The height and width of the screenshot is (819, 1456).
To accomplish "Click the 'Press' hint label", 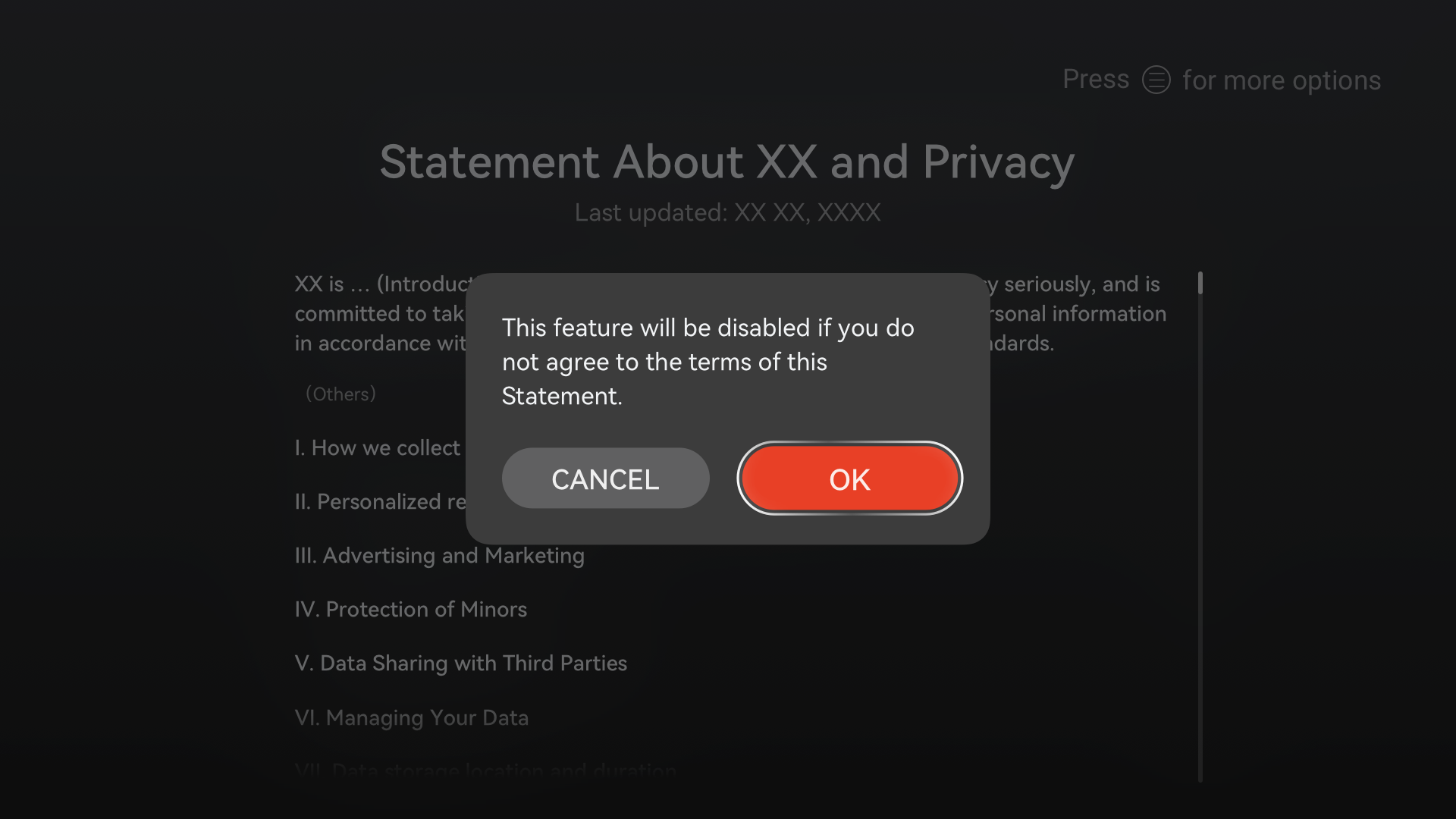I will pyautogui.click(x=1095, y=80).
